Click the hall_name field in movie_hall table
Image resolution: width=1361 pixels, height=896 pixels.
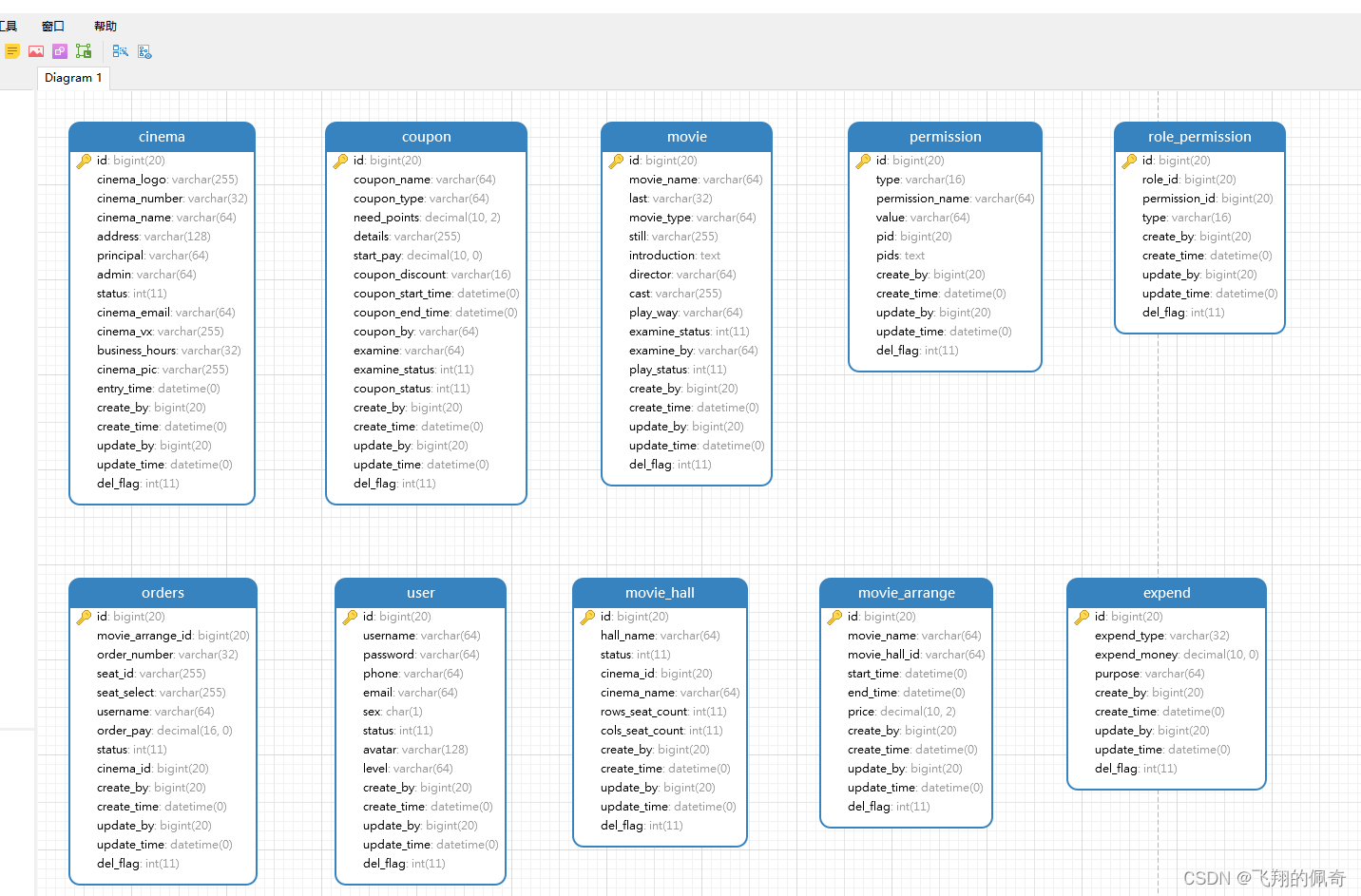[660, 636]
